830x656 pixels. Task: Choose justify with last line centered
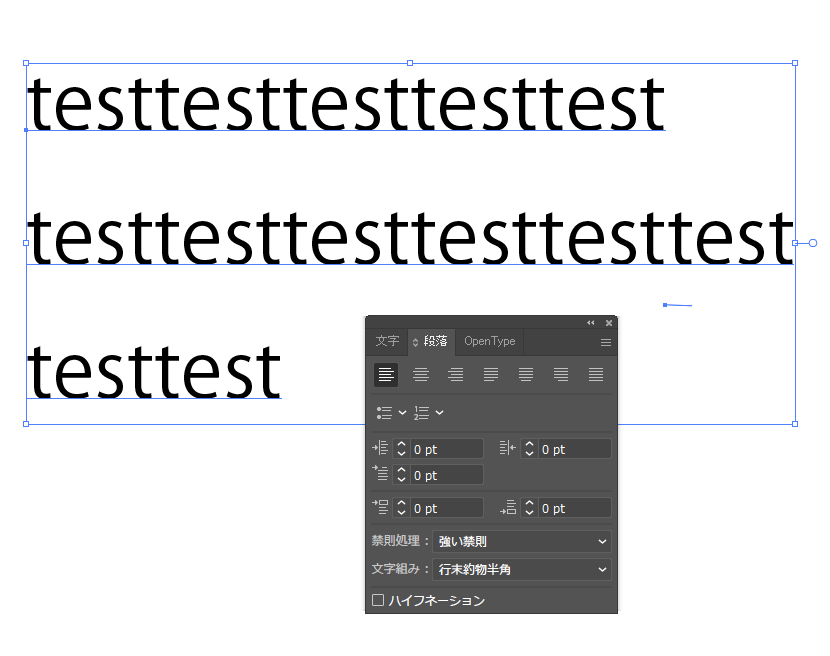(526, 375)
